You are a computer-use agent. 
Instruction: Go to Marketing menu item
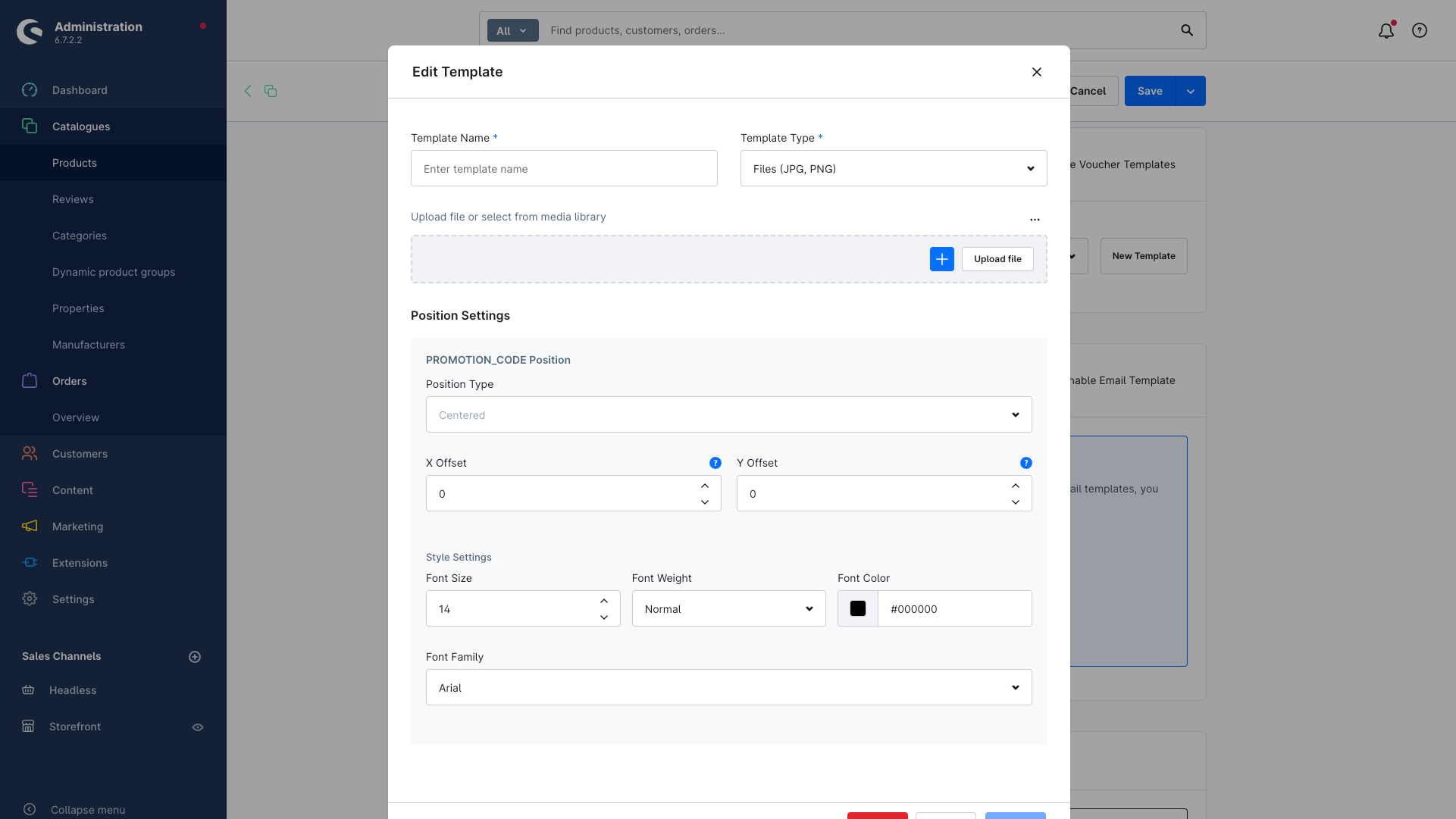(x=77, y=527)
